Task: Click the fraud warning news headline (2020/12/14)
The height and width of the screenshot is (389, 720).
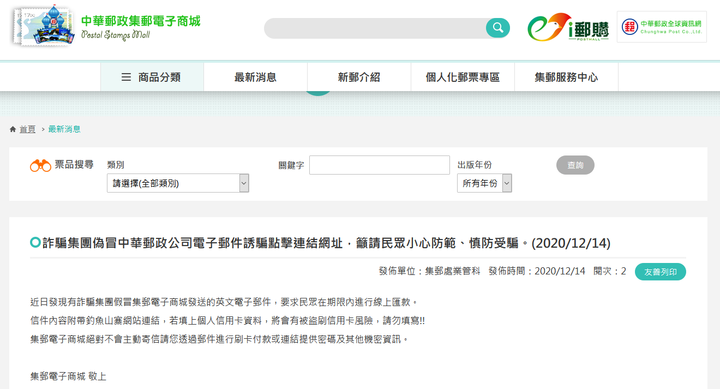Action: [326, 243]
